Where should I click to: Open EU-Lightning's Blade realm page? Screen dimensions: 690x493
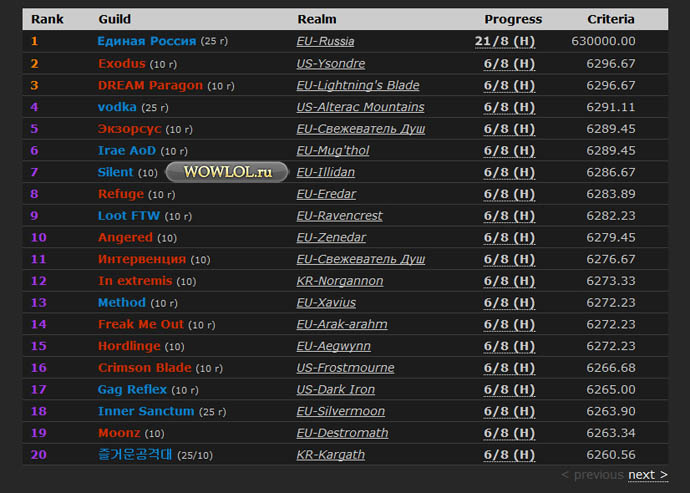[358, 85]
